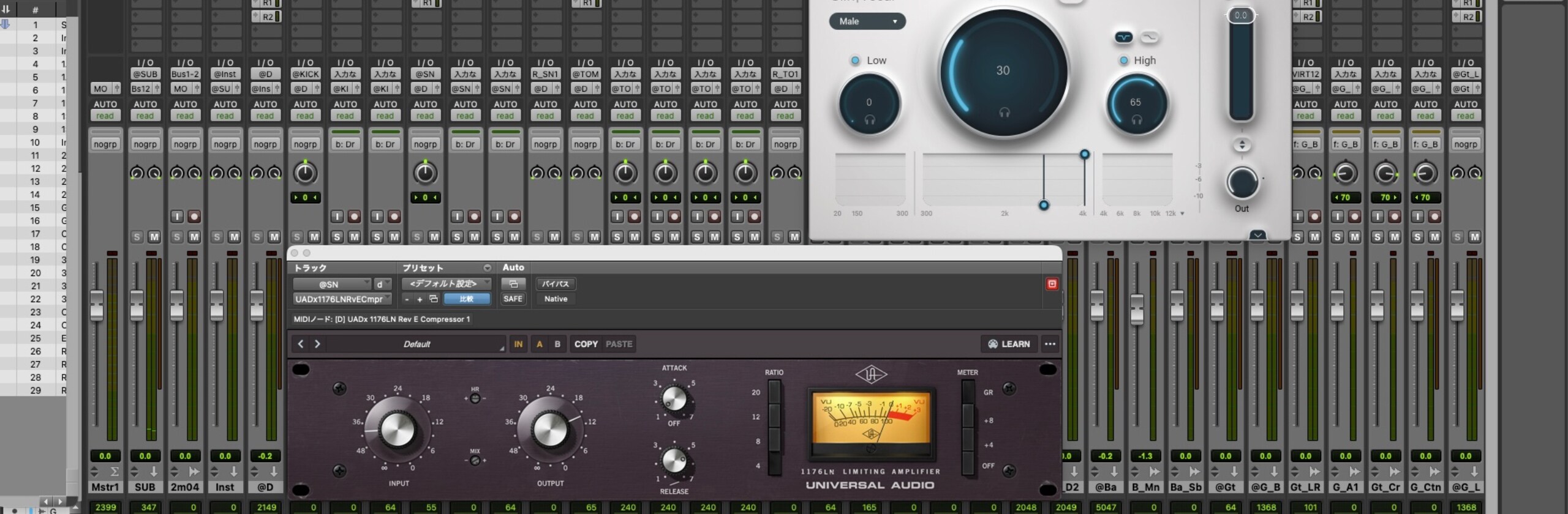The height and width of the screenshot is (514, 1568).
Task: Mute the @D track
Action: click(x=274, y=237)
